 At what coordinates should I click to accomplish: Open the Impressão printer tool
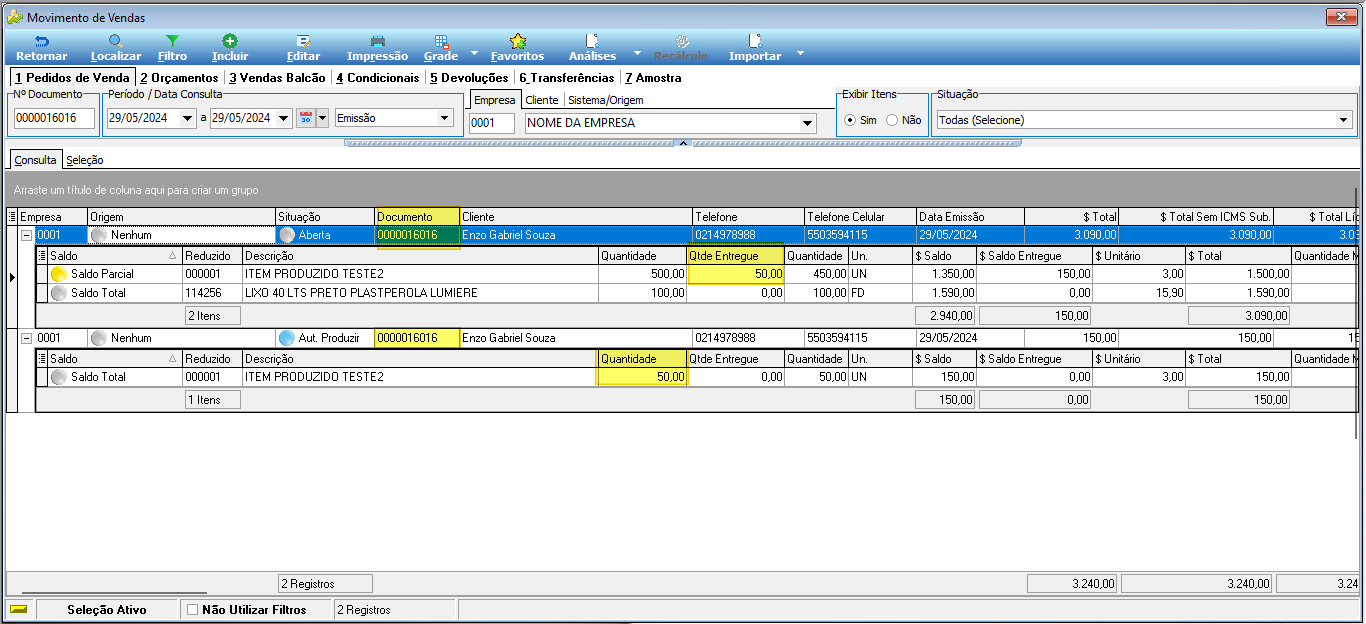(x=377, y=41)
